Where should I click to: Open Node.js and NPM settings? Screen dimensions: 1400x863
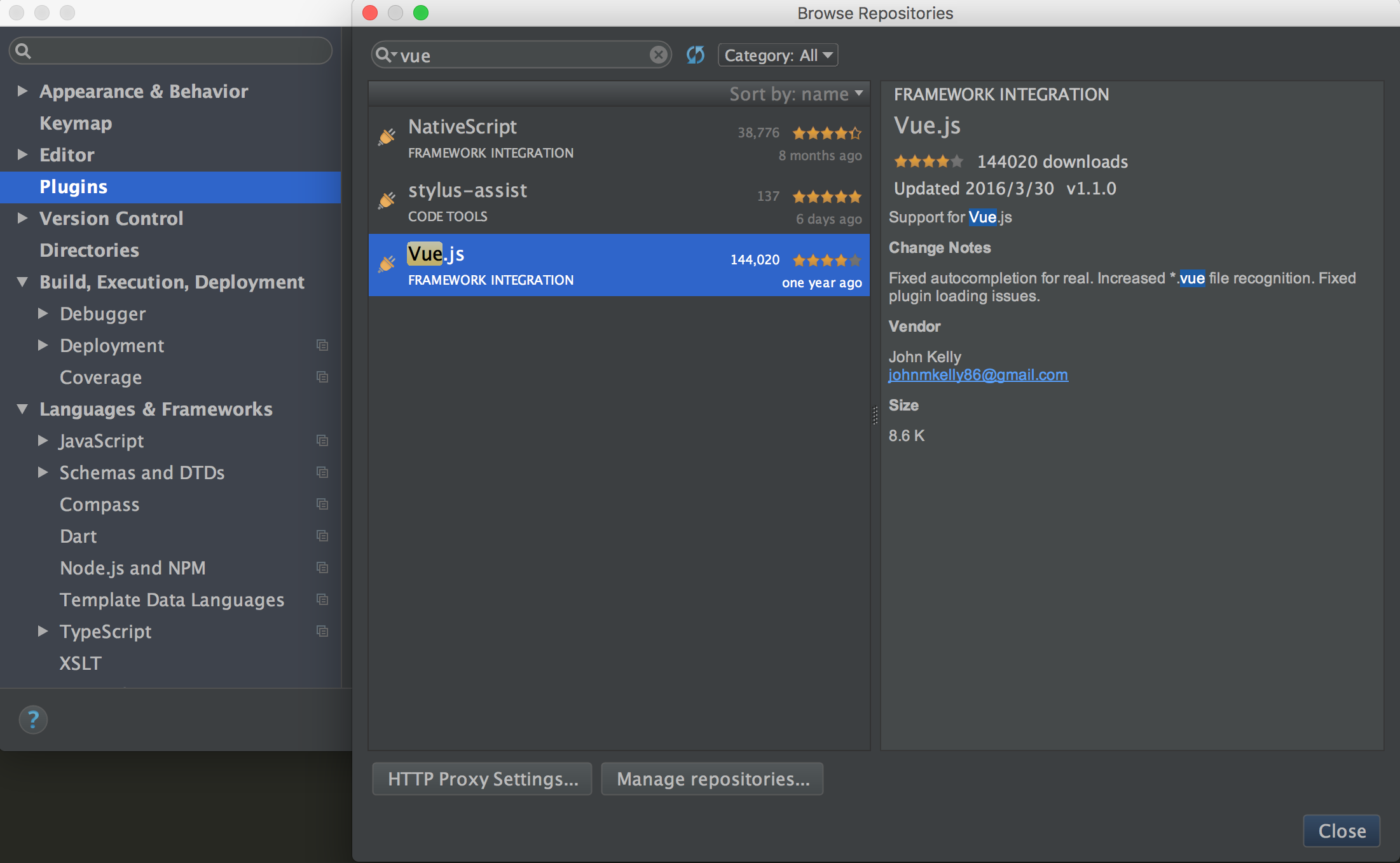click(170, 568)
